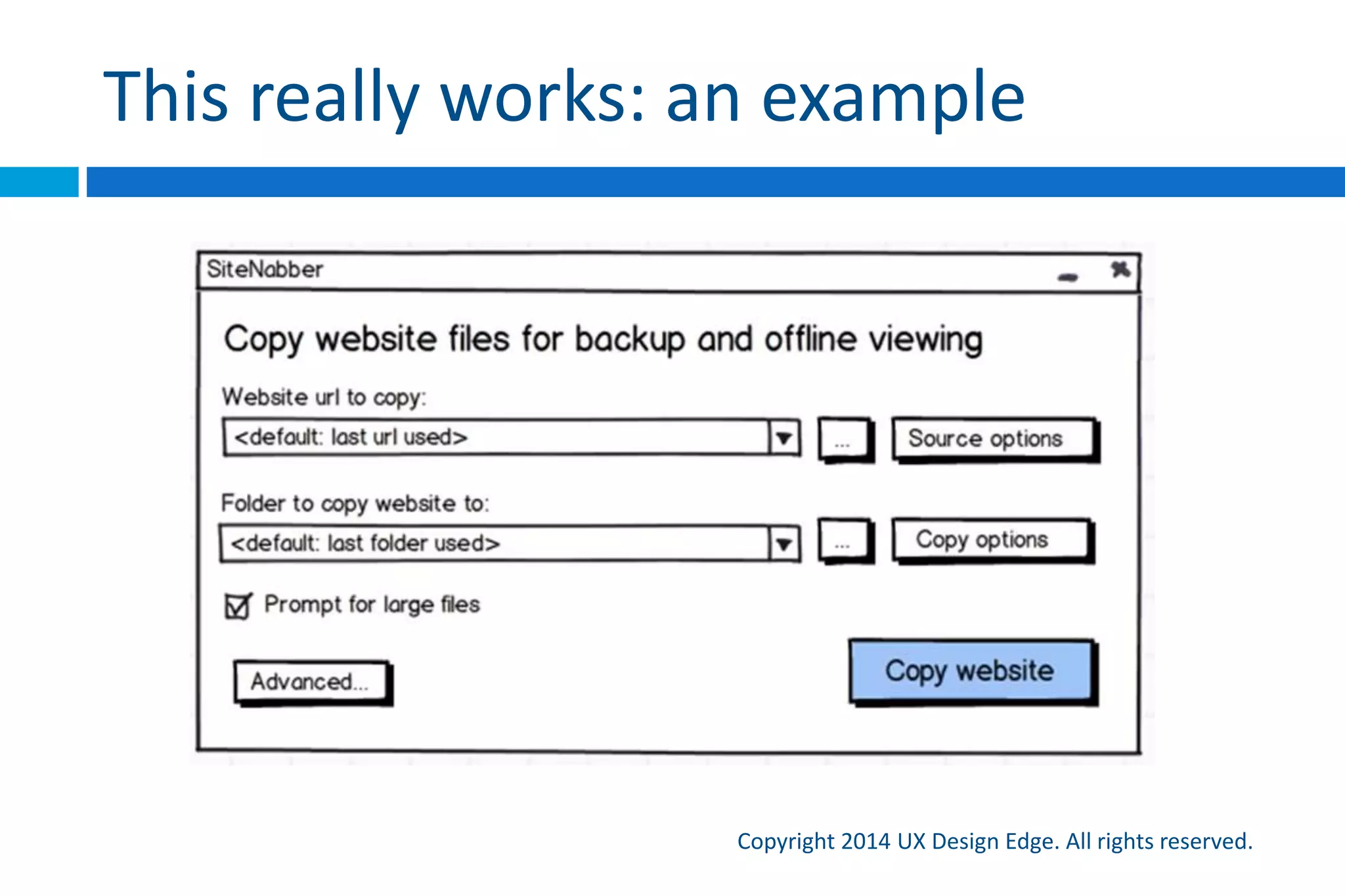1345x896 pixels.
Task: Toggle Prompt for large files checkbox
Action: pyautogui.click(x=237, y=606)
